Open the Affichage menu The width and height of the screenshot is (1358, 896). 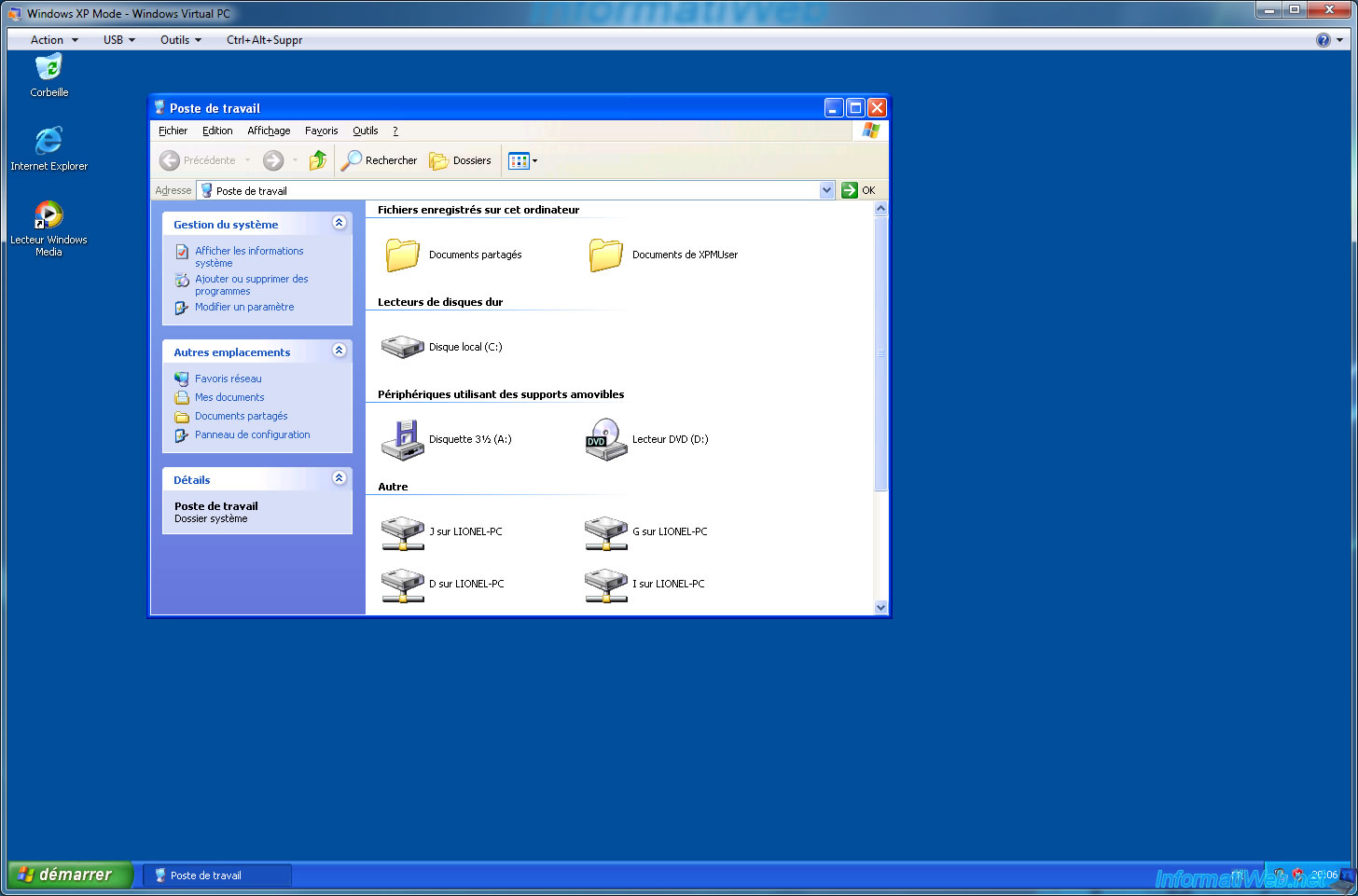(269, 131)
